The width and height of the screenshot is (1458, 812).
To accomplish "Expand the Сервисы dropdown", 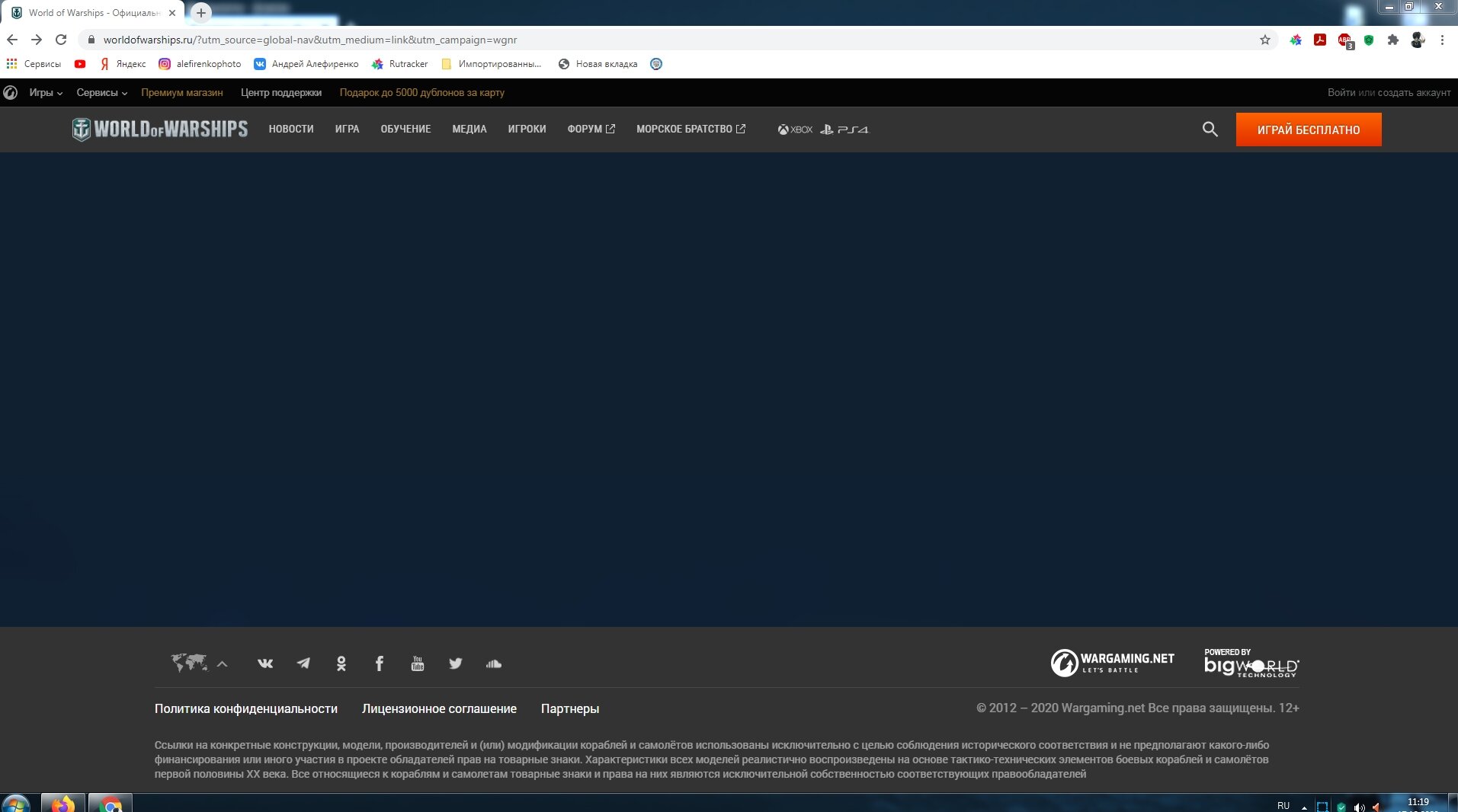I will tap(101, 92).
